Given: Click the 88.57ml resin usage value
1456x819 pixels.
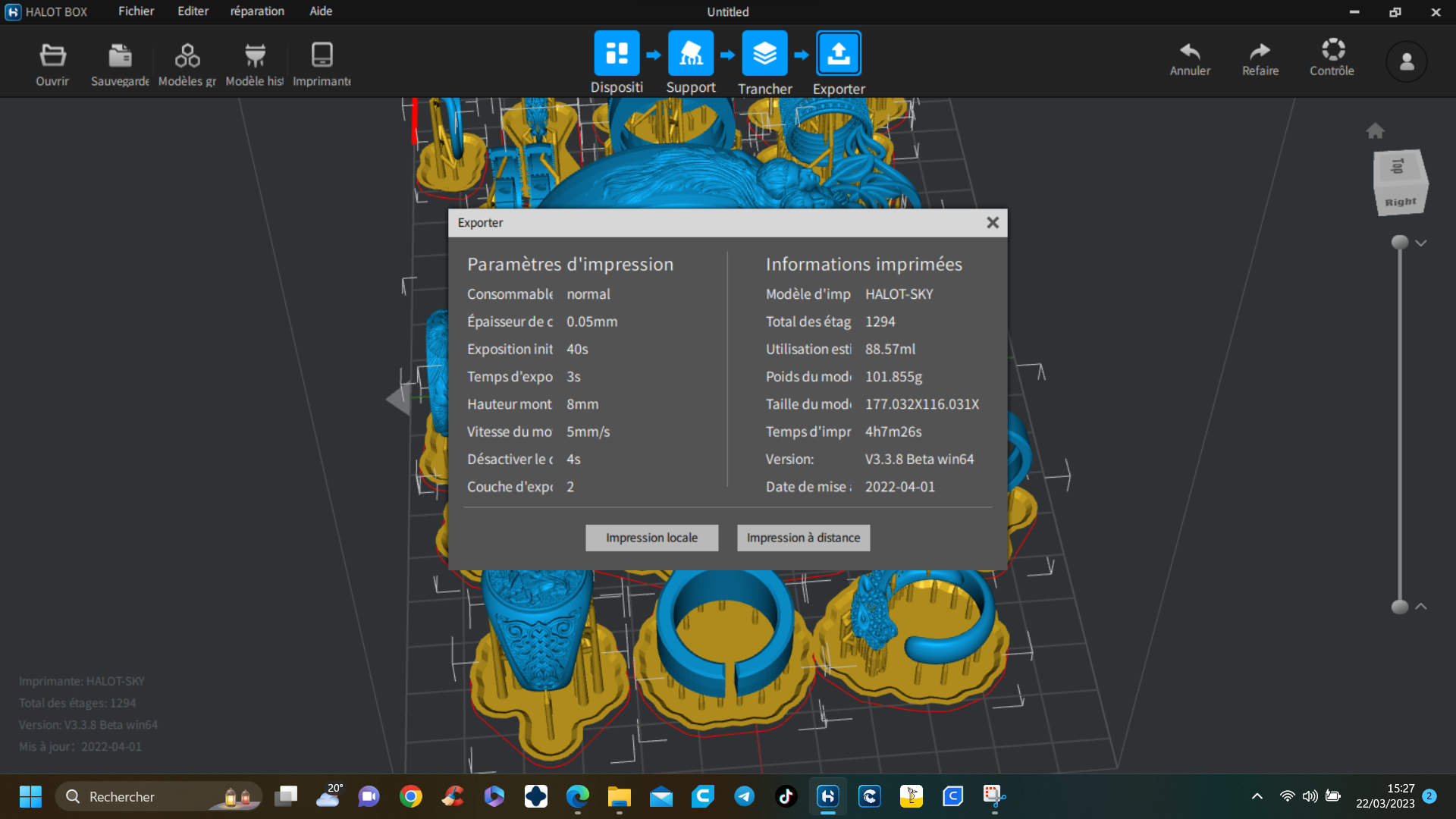Looking at the screenshot, I should pos(890,350).
